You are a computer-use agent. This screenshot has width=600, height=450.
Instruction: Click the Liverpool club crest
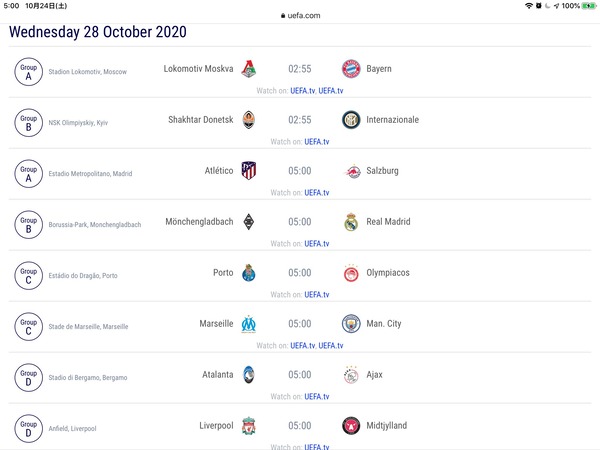coord(249,426)
